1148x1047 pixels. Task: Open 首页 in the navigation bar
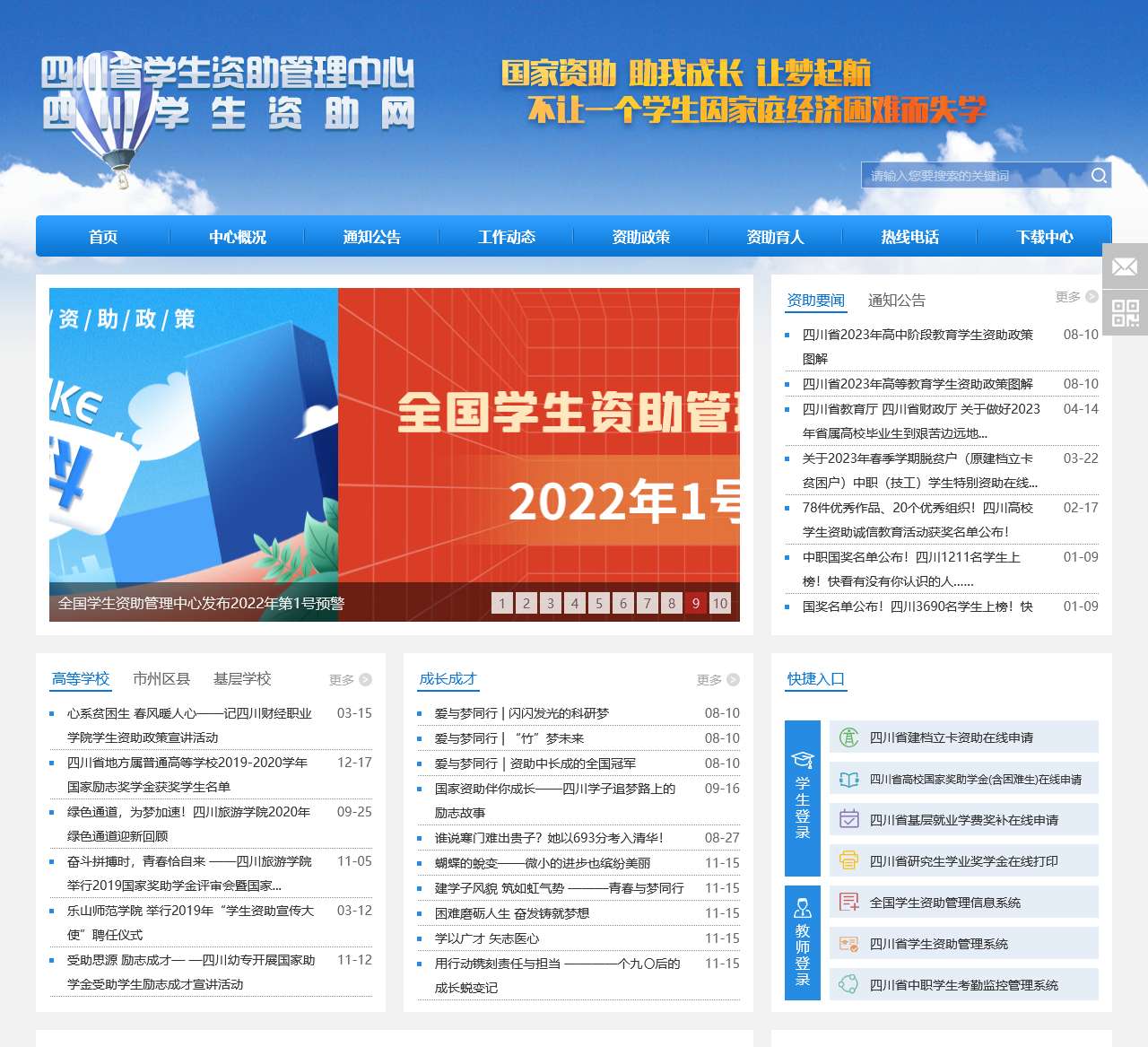point(103,237)
